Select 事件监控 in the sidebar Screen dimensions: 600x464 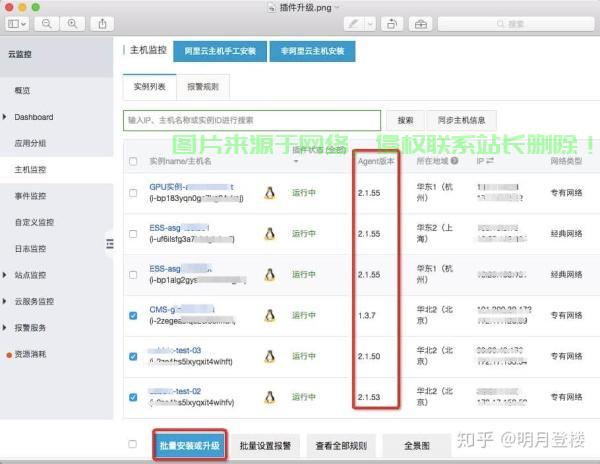(x=30, y=196)
